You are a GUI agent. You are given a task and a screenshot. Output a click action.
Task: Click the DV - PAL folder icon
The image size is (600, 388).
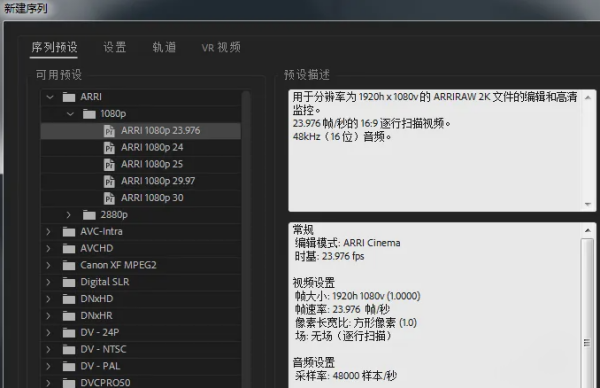tap(69, 367)
